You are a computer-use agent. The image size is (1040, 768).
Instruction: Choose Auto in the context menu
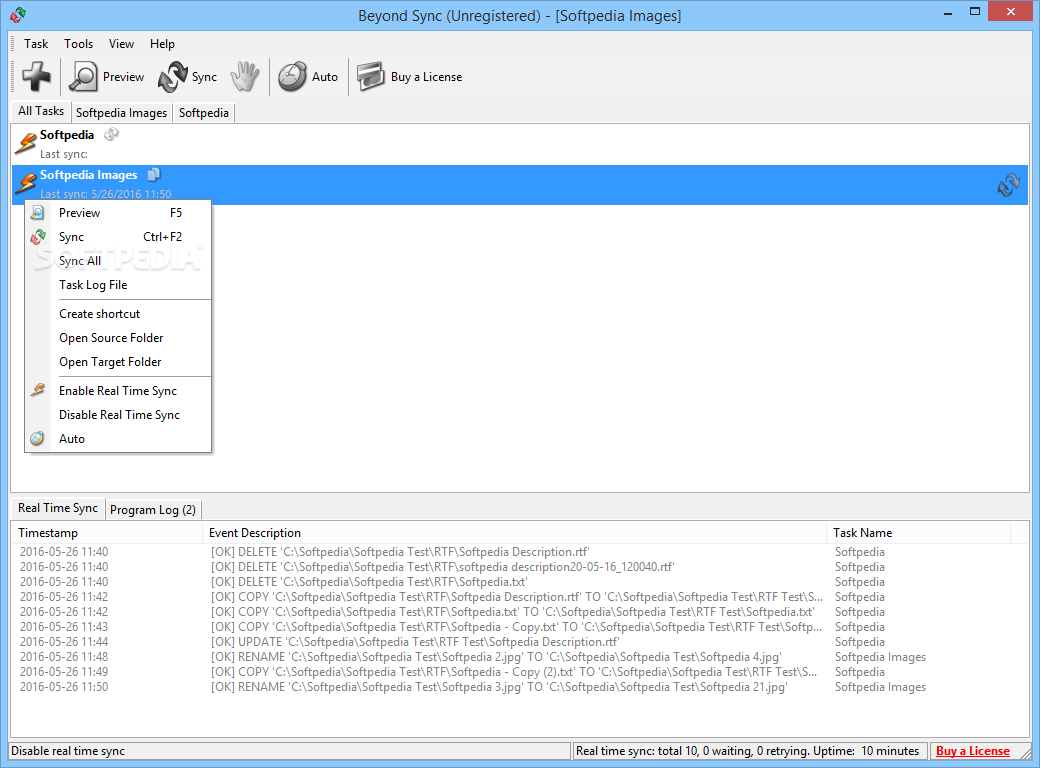coord(118,438)
